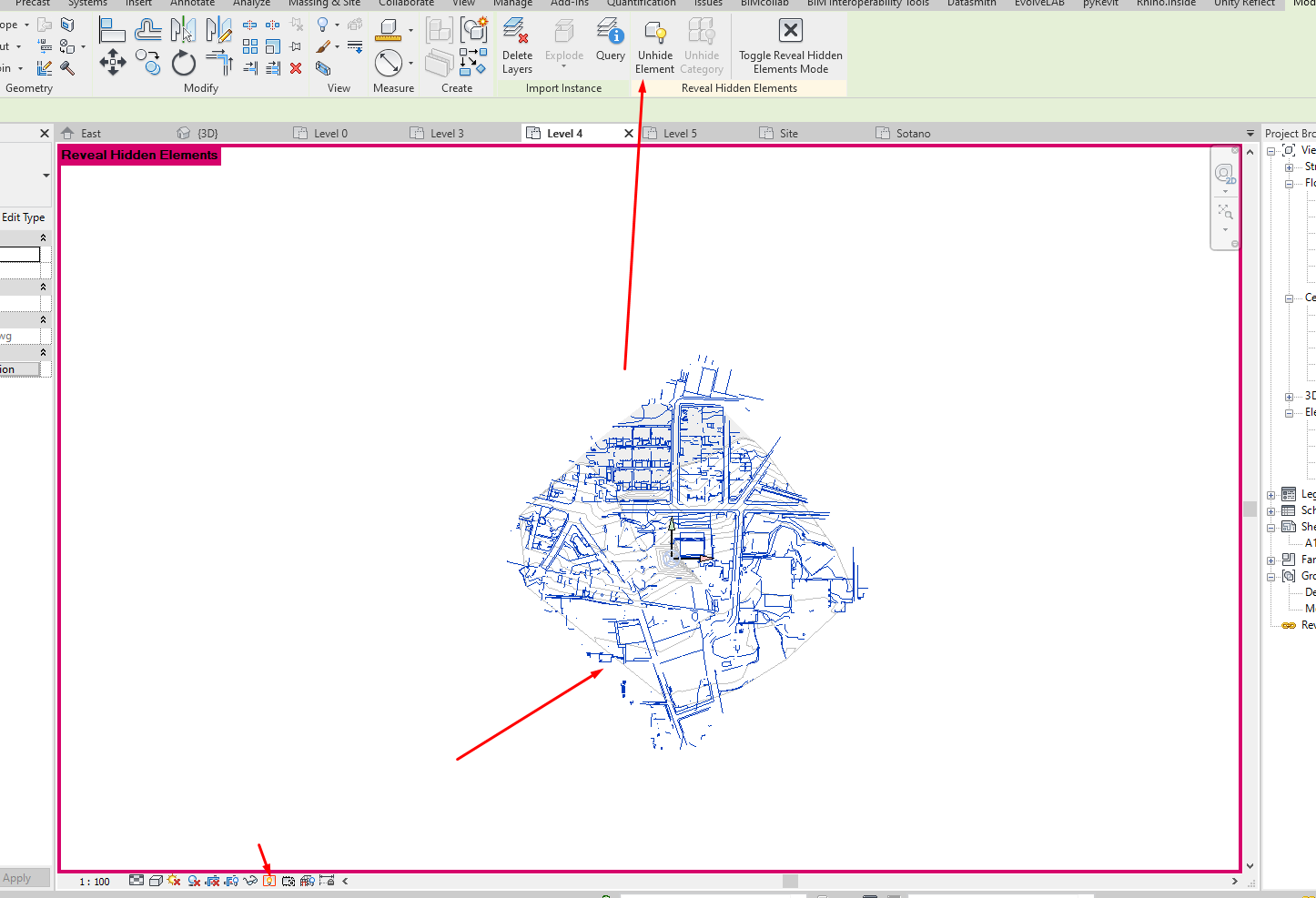Toggle Reveal Hidden Elements lightbulb in status bar
The width and height of the screenshot is (1316, 898).
pos(269,881)
